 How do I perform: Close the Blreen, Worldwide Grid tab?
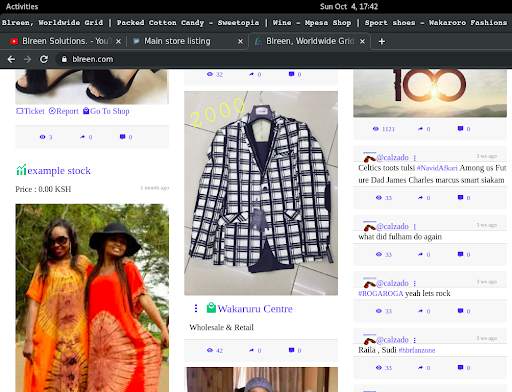point(362,41)
